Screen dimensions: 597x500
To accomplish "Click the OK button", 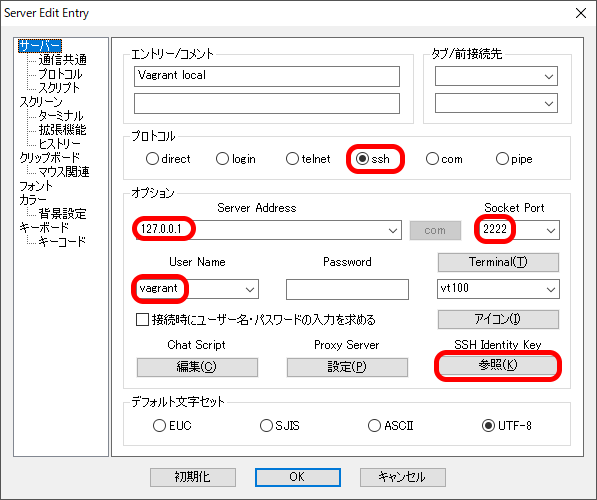I will (x=298, y=477).
